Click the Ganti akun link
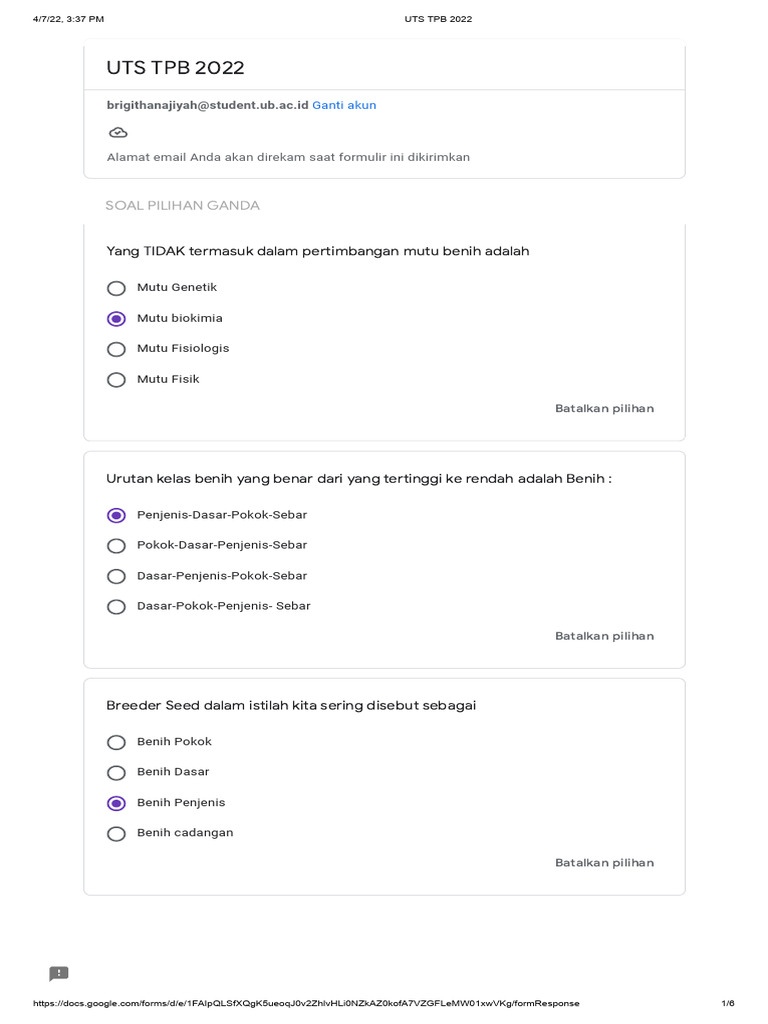Image resolution: width=768 pixels, height=1024 pixels. click(x=344, y=105)
